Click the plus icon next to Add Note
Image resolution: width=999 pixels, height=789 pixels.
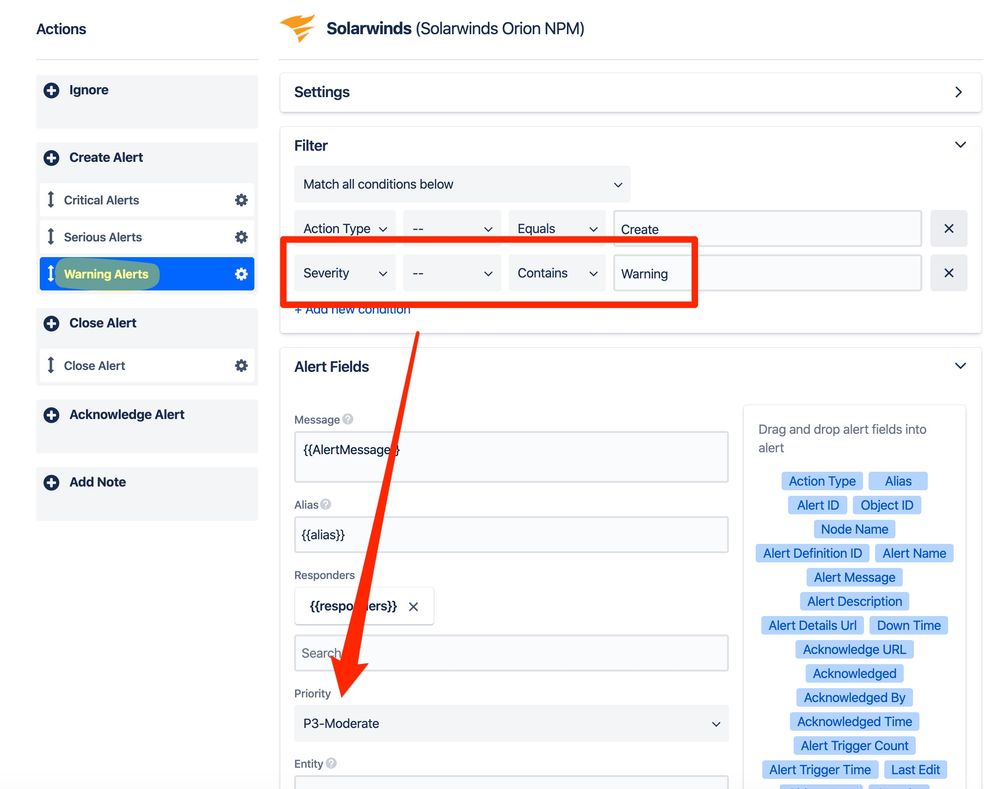[52, 482]
